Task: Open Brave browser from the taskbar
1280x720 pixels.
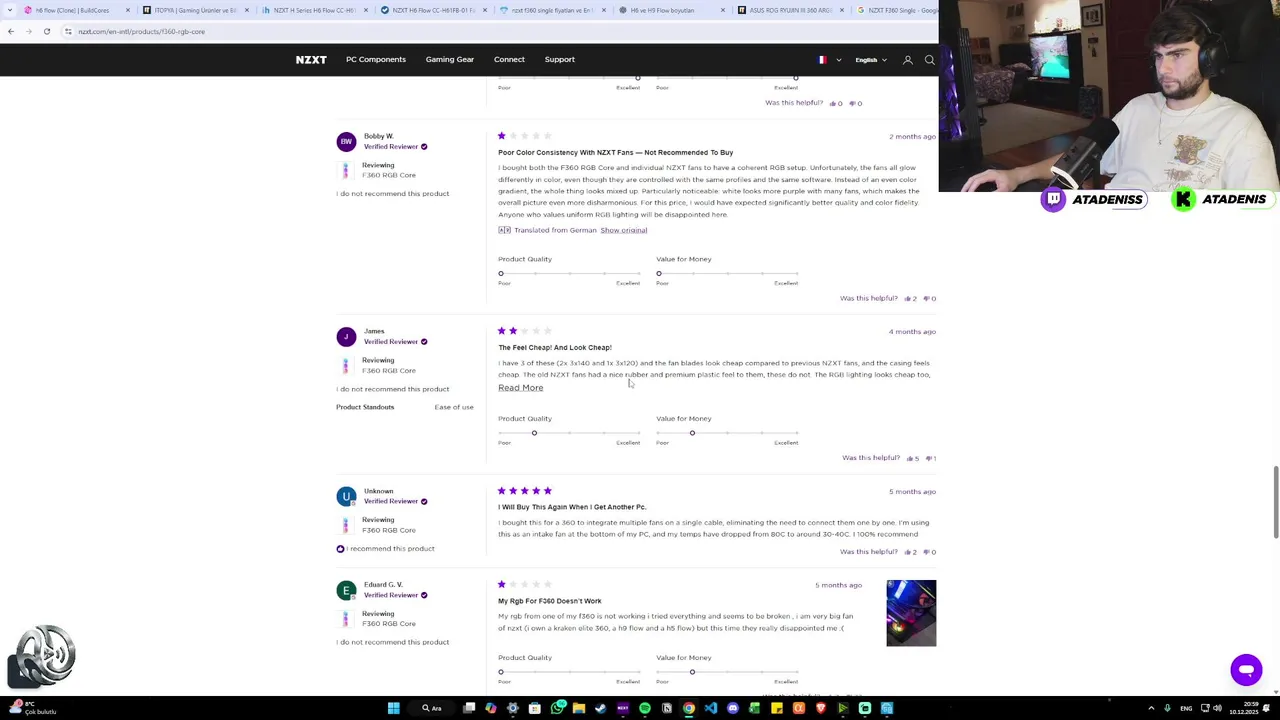Action: [821, 708]
